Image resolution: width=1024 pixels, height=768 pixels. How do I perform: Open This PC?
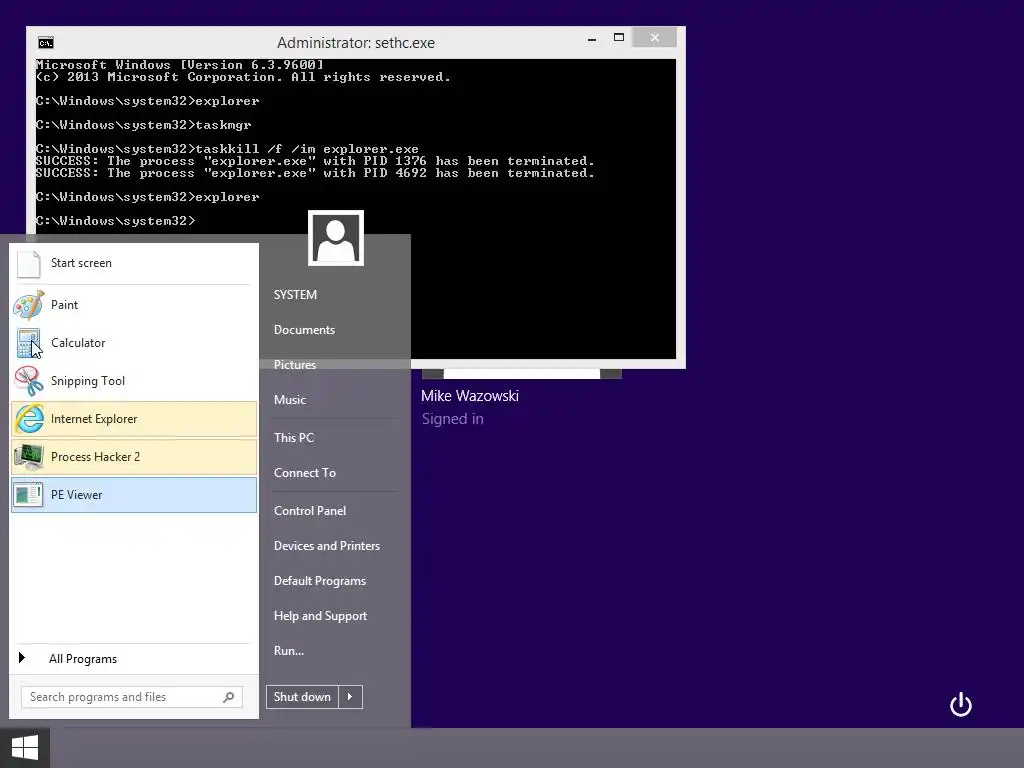coord(294,438)
